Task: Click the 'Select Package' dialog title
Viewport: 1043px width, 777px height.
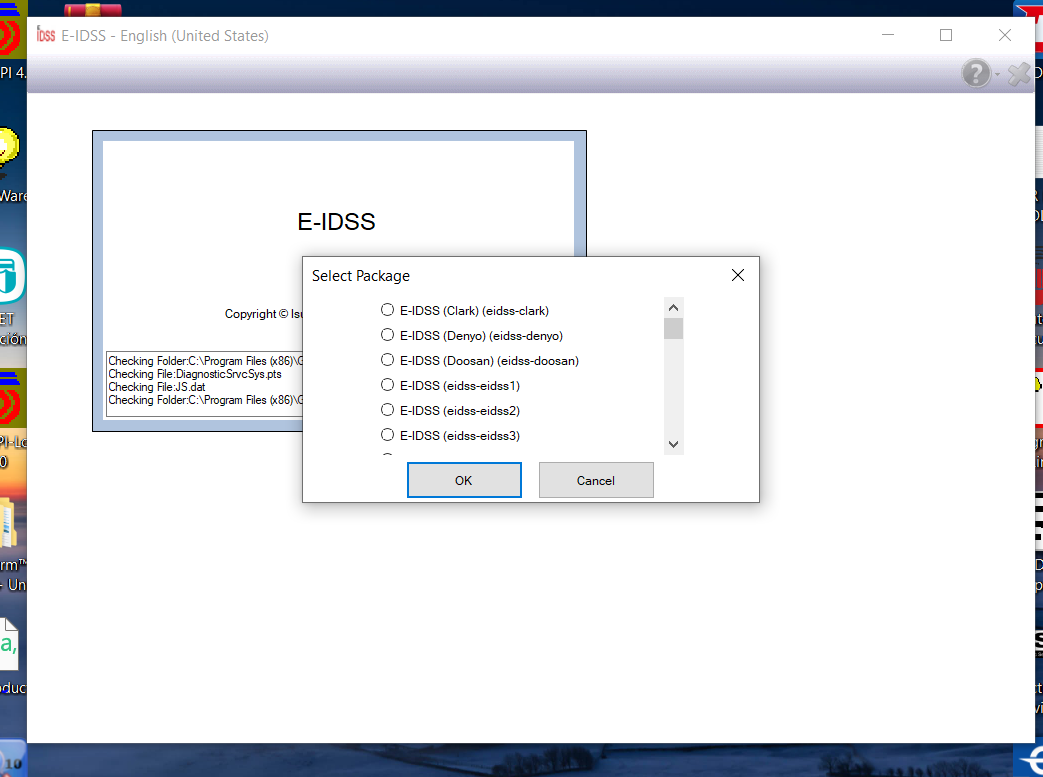Action: pos(361,275)
